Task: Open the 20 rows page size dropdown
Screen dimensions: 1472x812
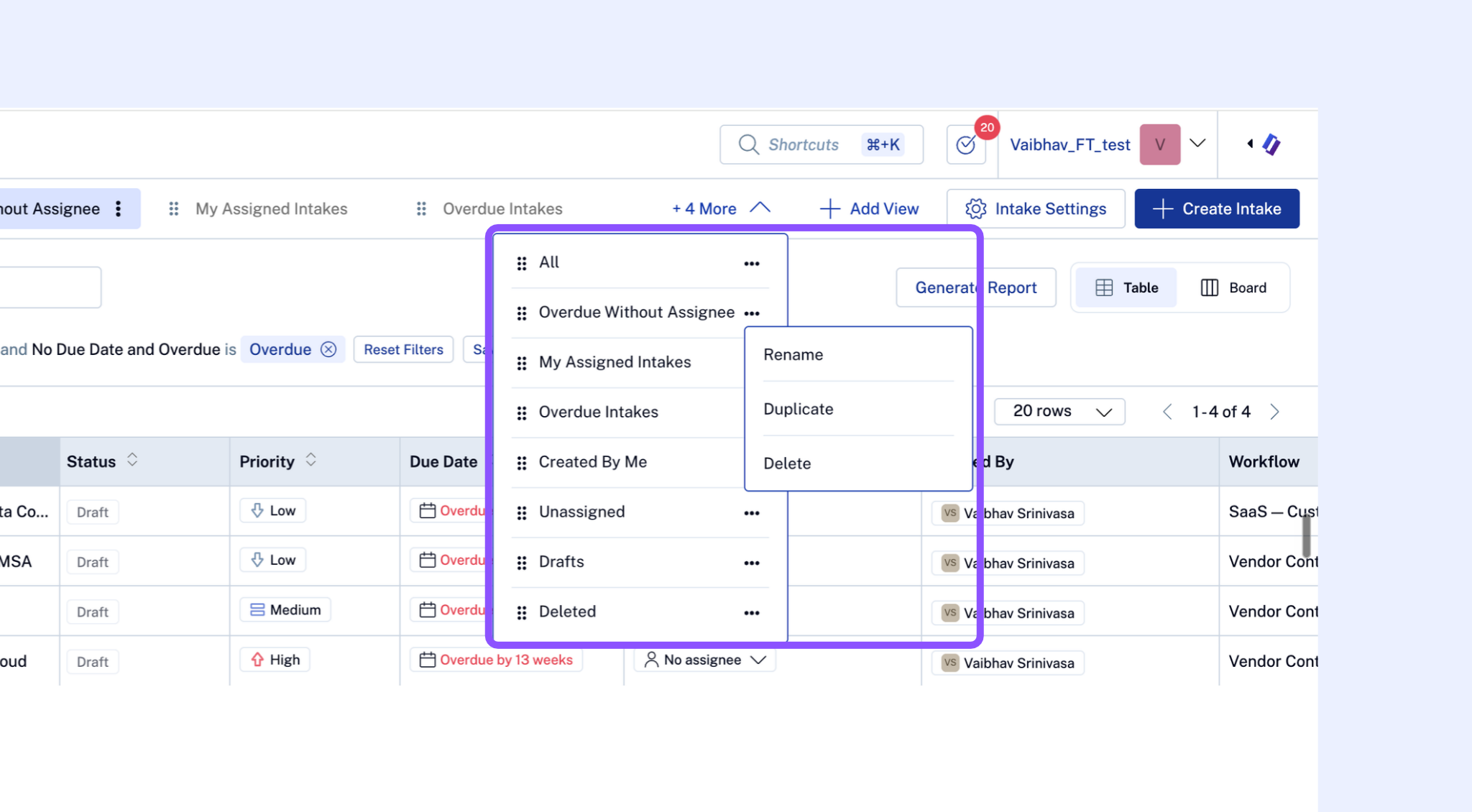Action: coord(1059,412)
